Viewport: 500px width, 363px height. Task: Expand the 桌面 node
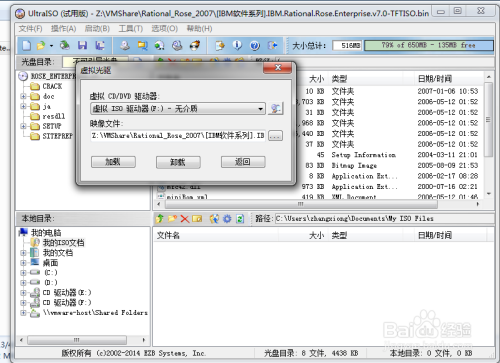(x=23, y=263)
